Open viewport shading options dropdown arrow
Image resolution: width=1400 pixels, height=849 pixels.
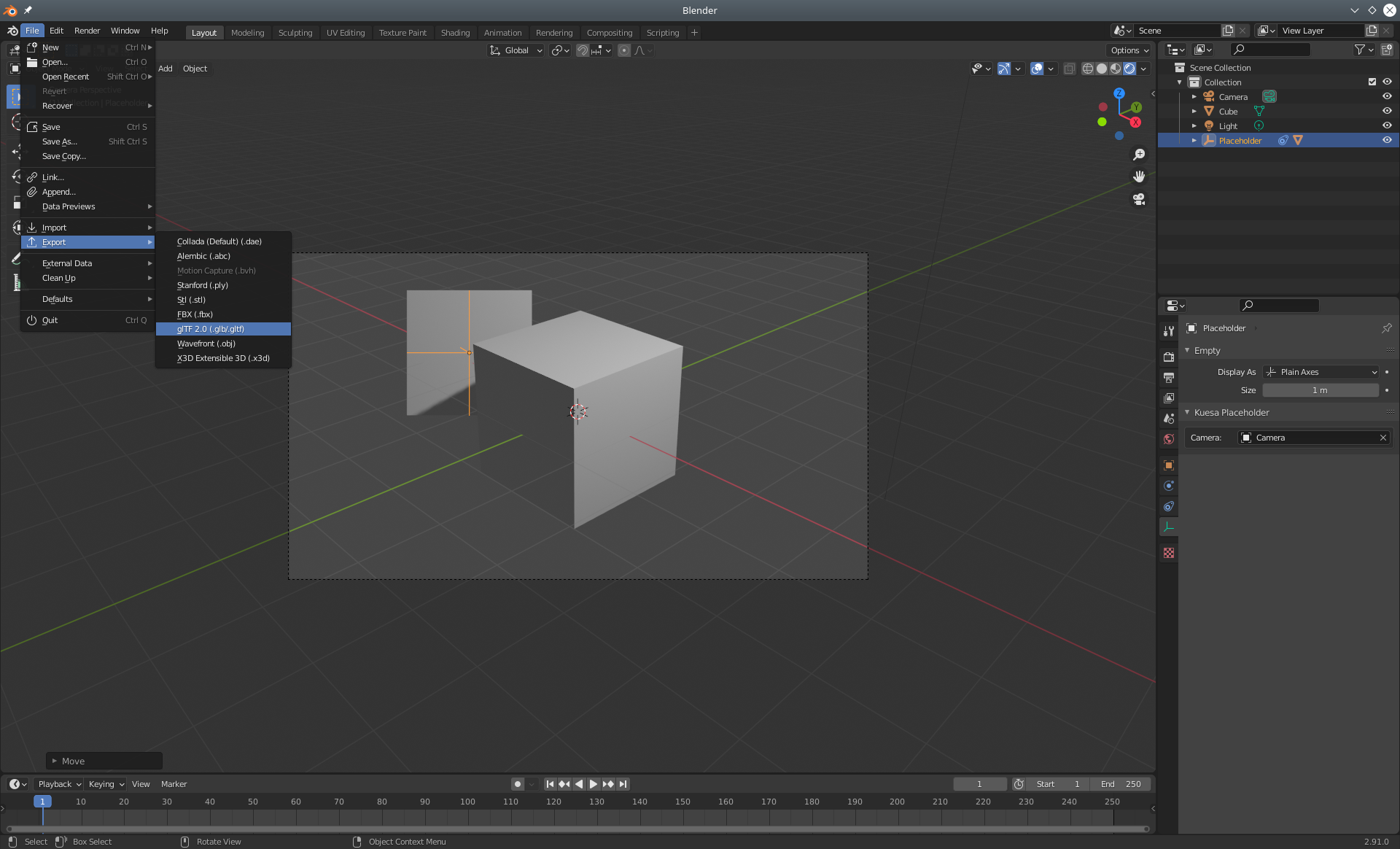tap(1144, 69)
